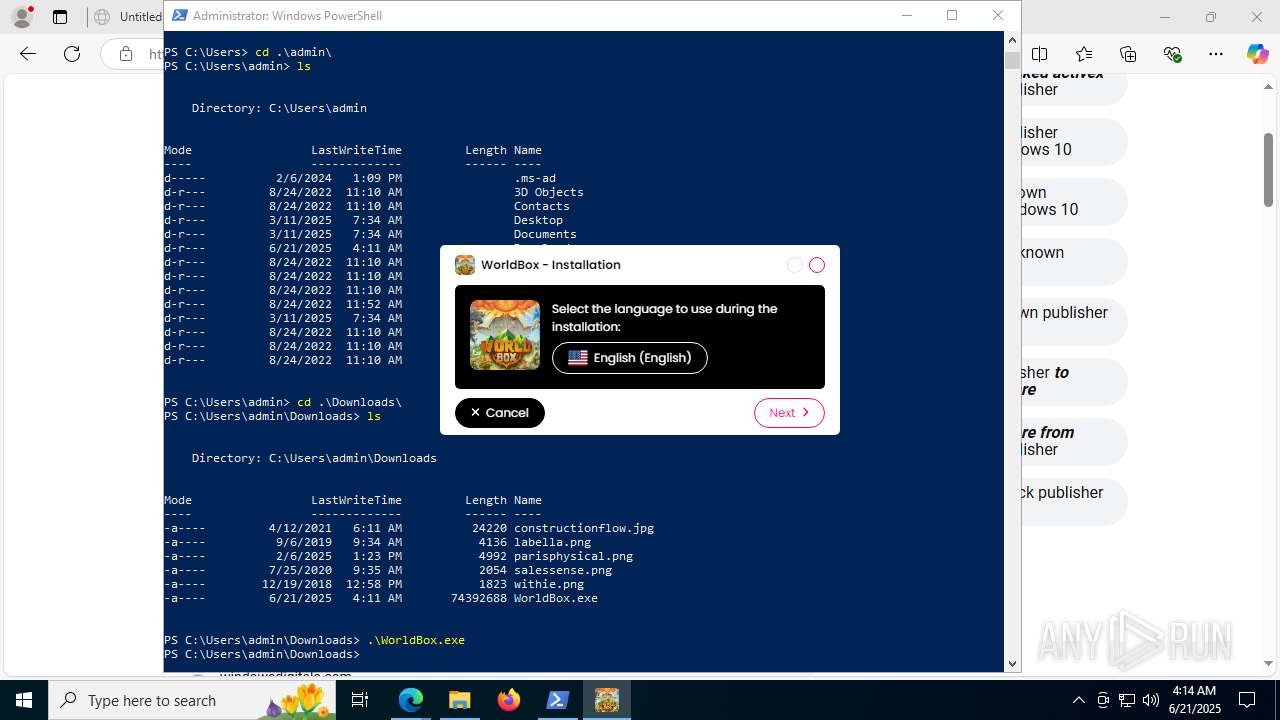This screenshot has height=720, width=1280.
Task: Click the taskbar search box
Action: tap(194, 700)
